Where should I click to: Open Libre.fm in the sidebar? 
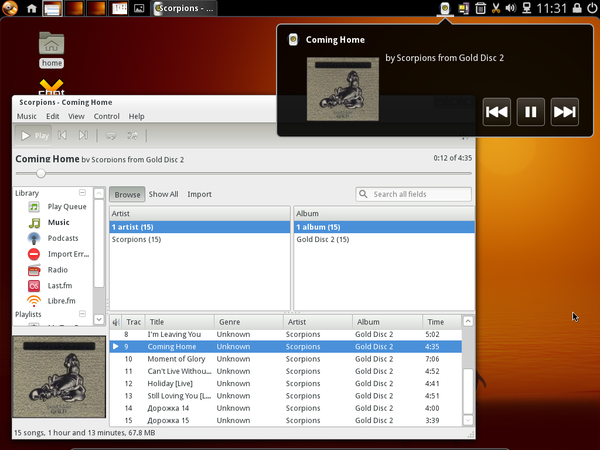(51, 301)
